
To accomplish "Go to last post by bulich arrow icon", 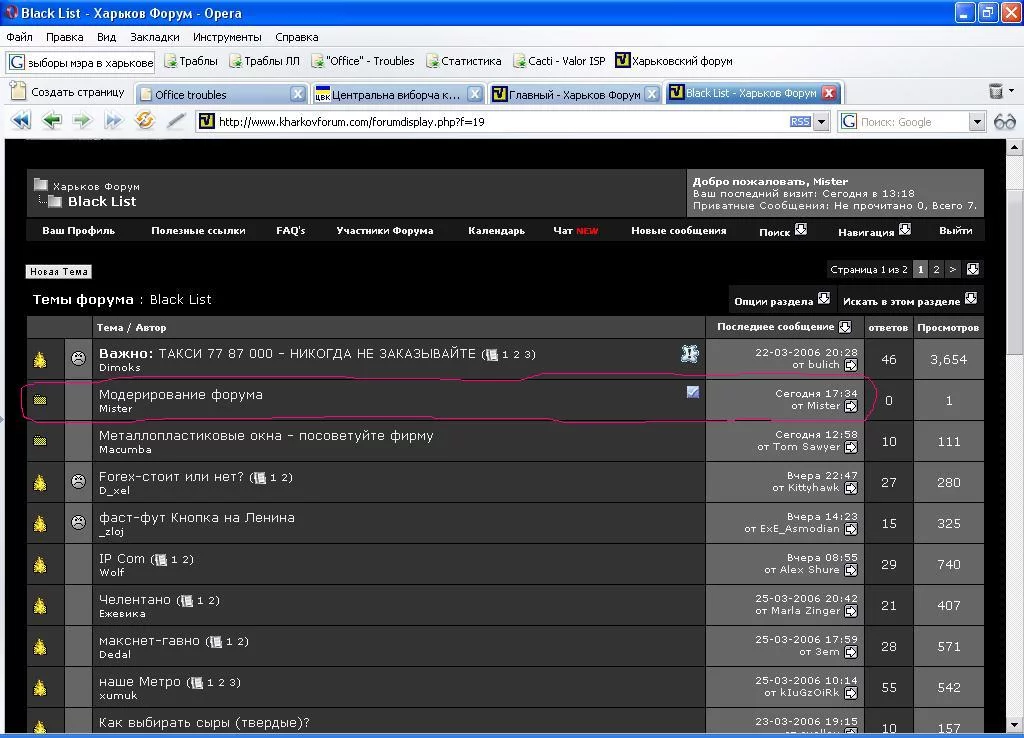I will [851, 365].
